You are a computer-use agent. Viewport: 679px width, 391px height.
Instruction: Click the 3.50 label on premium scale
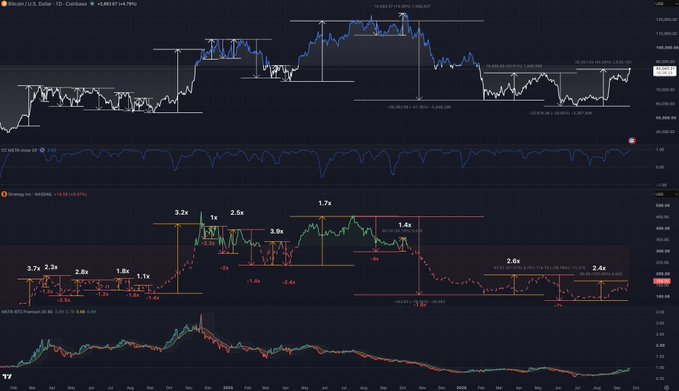660,312
